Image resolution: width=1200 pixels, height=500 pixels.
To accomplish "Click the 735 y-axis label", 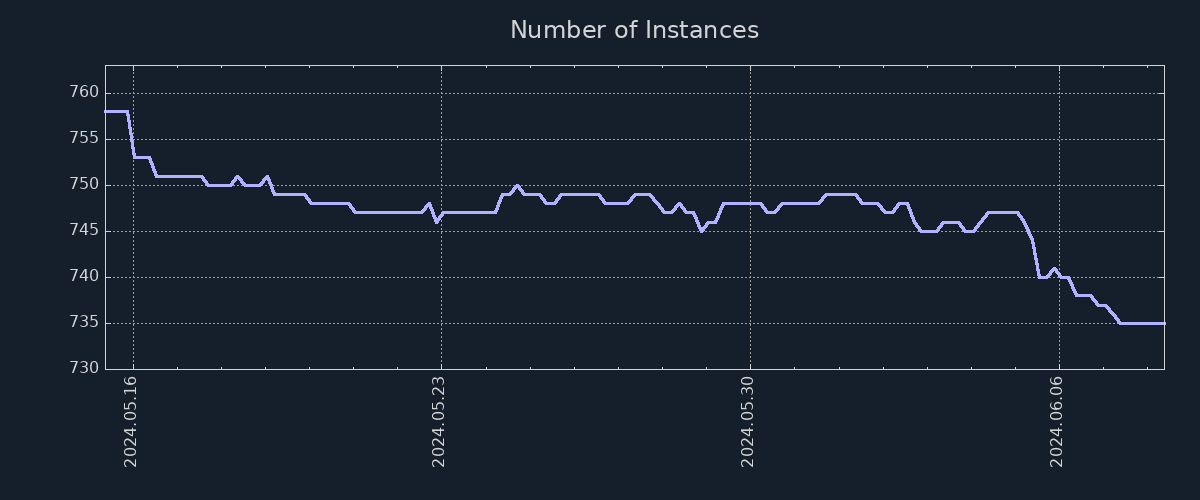I will coord(85,323).
